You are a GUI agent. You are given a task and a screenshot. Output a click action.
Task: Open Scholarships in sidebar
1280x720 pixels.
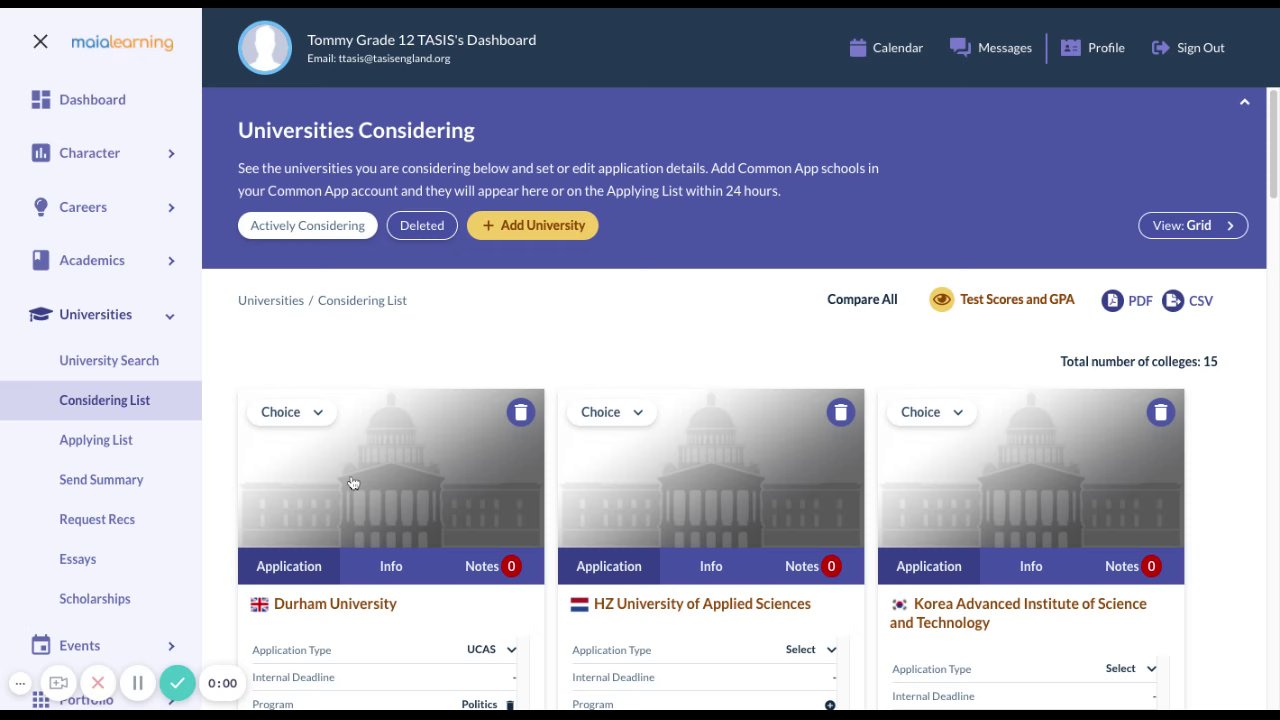[95, 599]
